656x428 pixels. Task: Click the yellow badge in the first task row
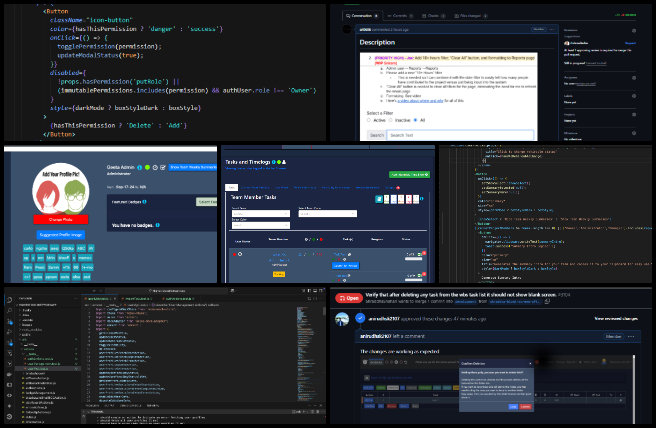click(x=279, y=274)
